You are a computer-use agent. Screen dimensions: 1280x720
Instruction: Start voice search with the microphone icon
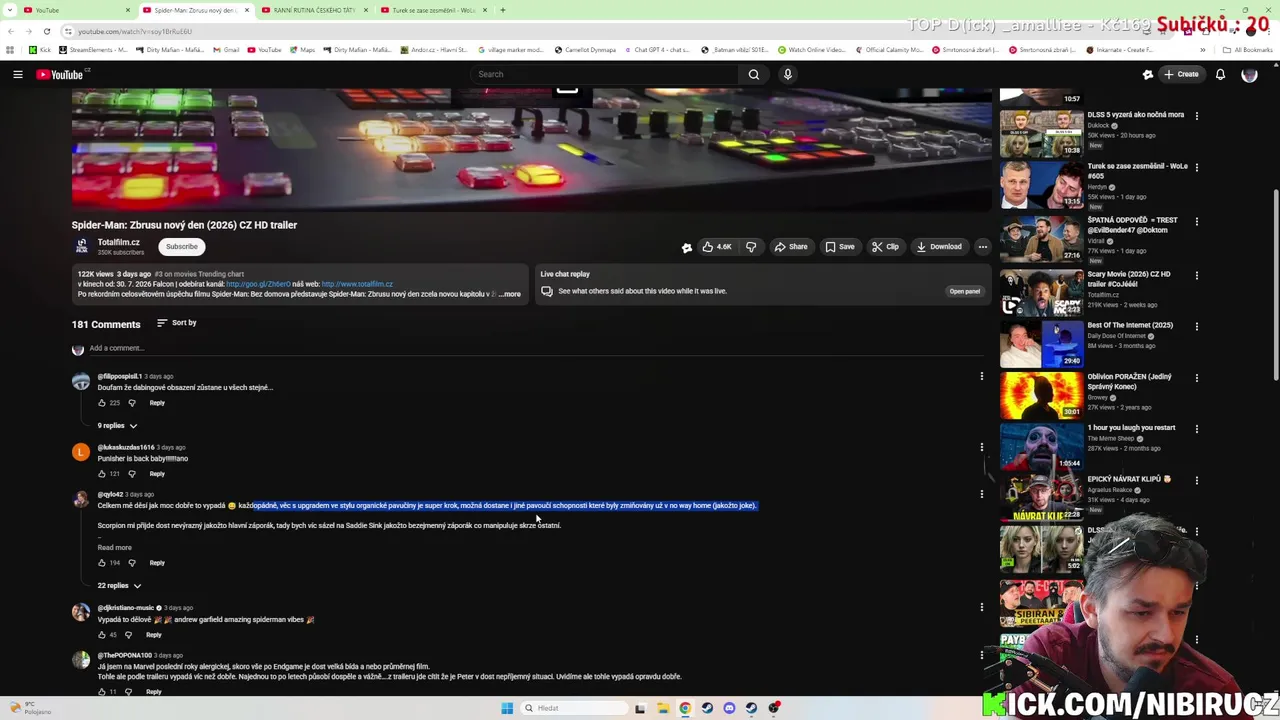(788, 74)
